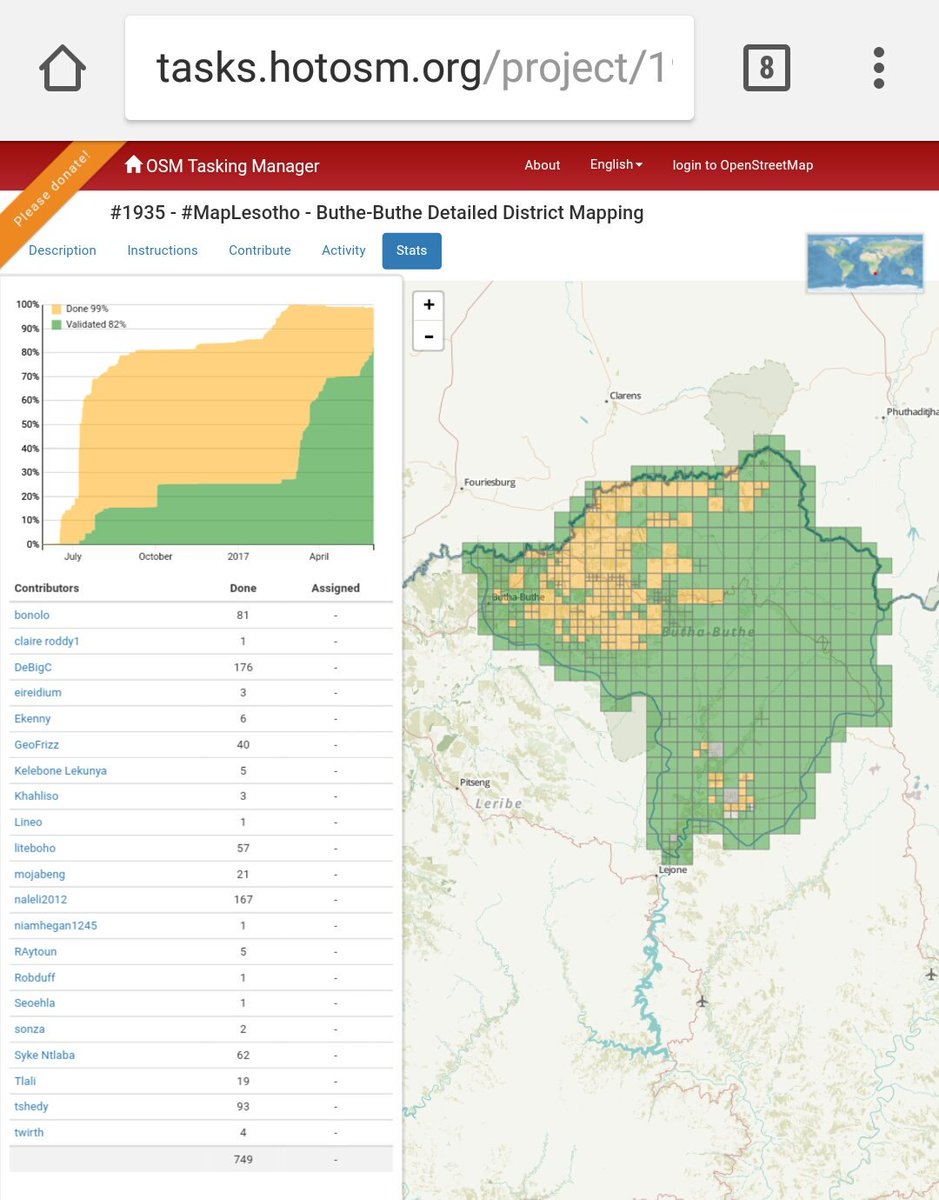The width and height of the screenshot is (939, 1200).
Task: Click the lower airplane airport marker on the map
Action: tap(702, 1001)
